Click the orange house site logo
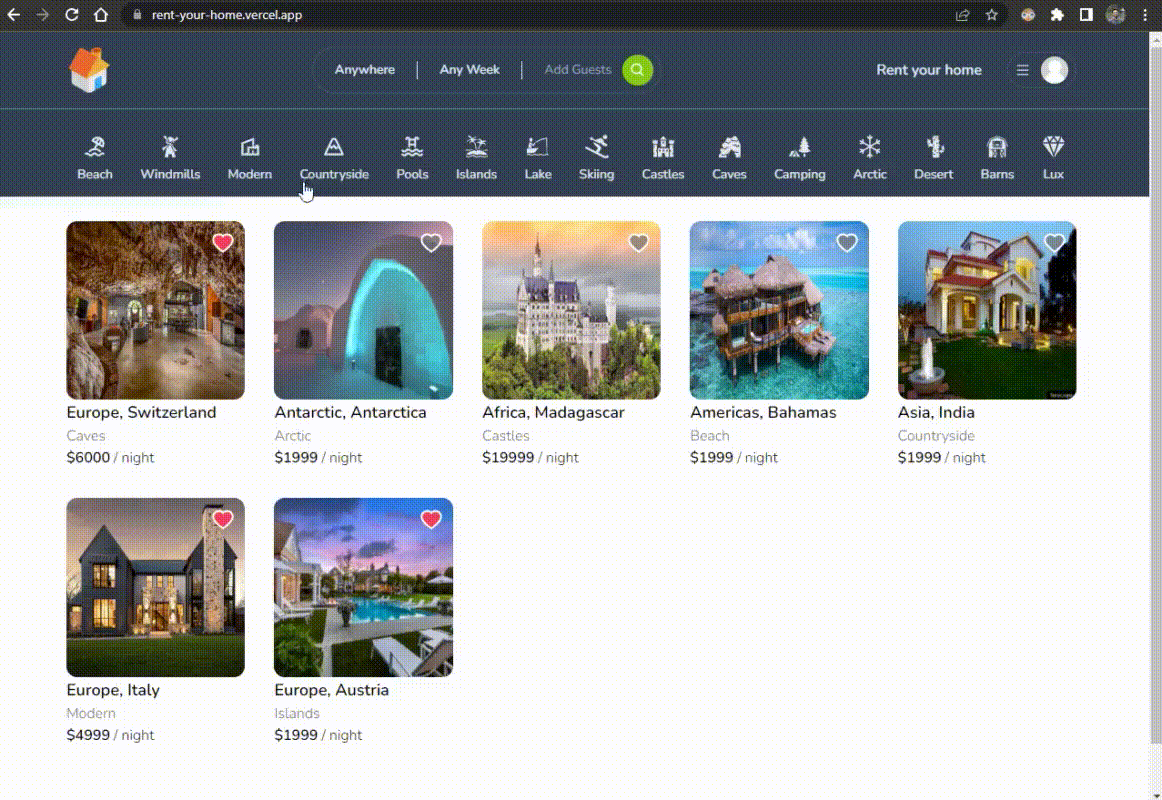Viewport: 1162px width, 800px height. (89, 70)
